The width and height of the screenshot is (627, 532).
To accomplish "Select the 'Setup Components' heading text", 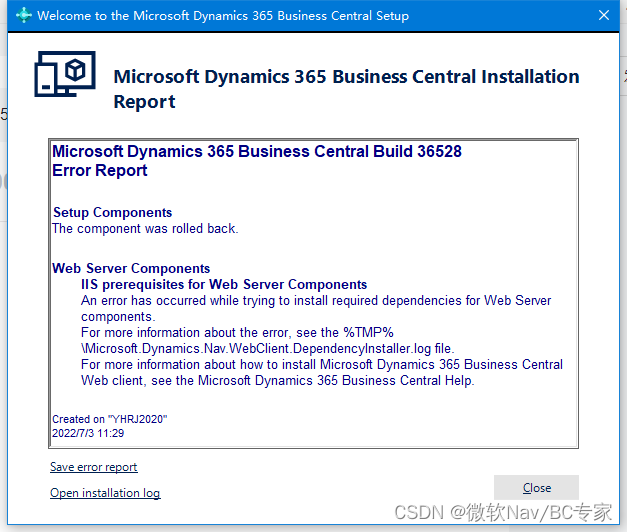I will tap(113, 212).
